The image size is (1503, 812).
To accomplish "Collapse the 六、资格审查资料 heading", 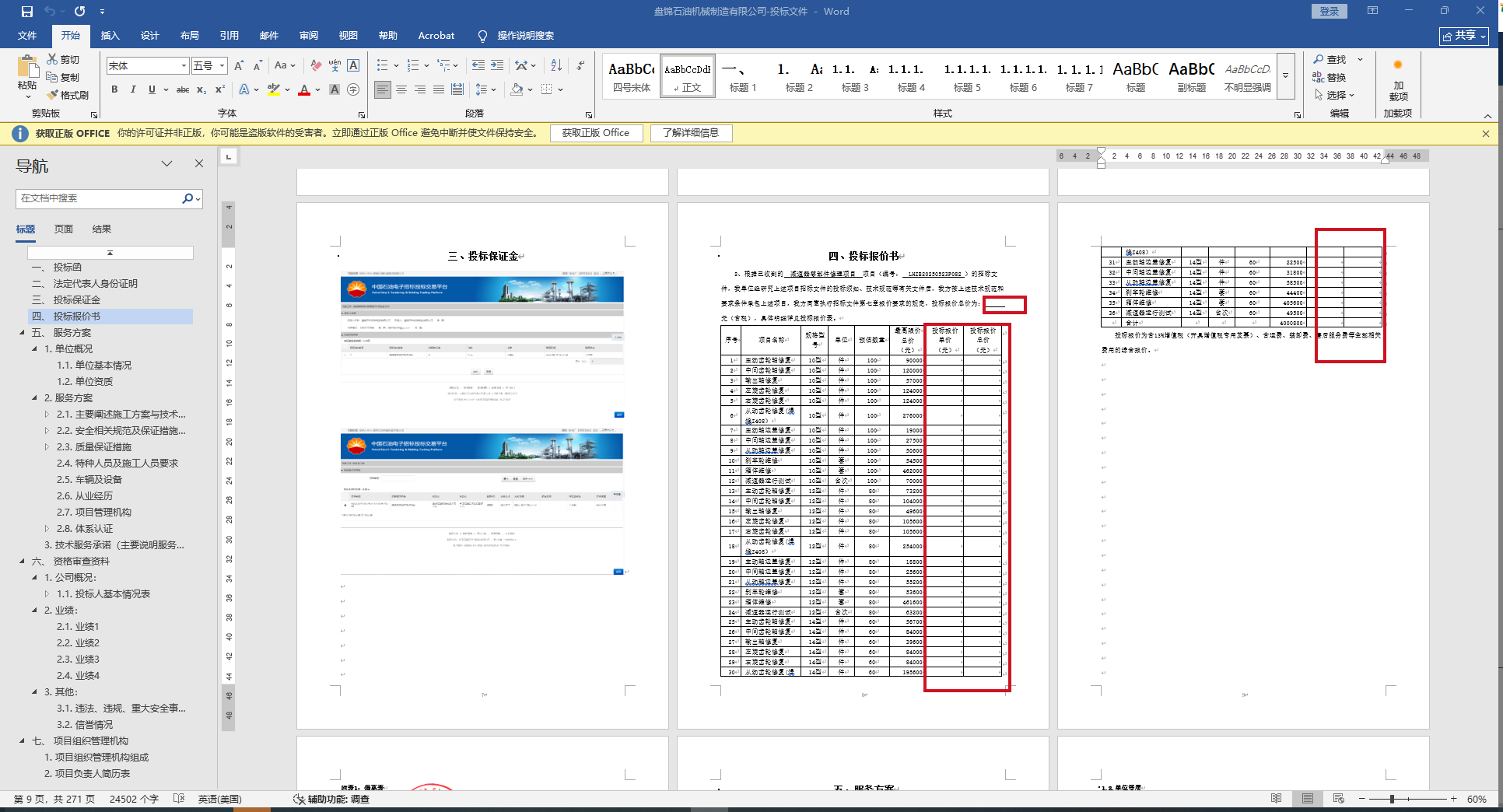I will point(22,562).
